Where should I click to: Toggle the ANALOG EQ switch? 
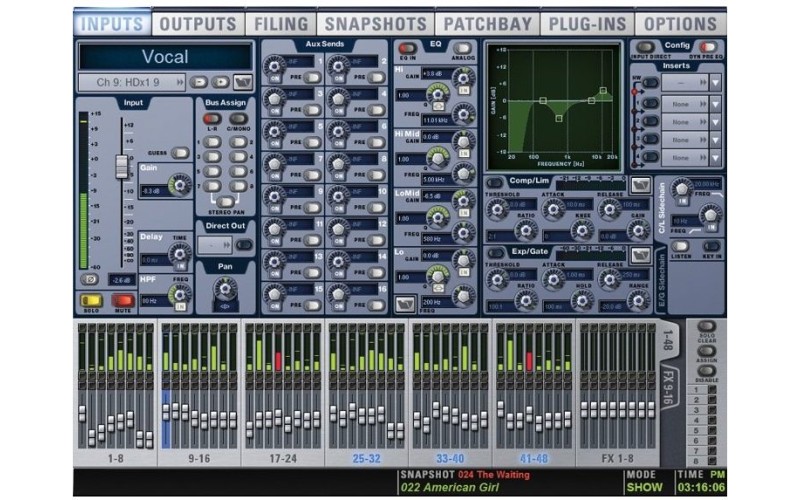coord(462,48)
